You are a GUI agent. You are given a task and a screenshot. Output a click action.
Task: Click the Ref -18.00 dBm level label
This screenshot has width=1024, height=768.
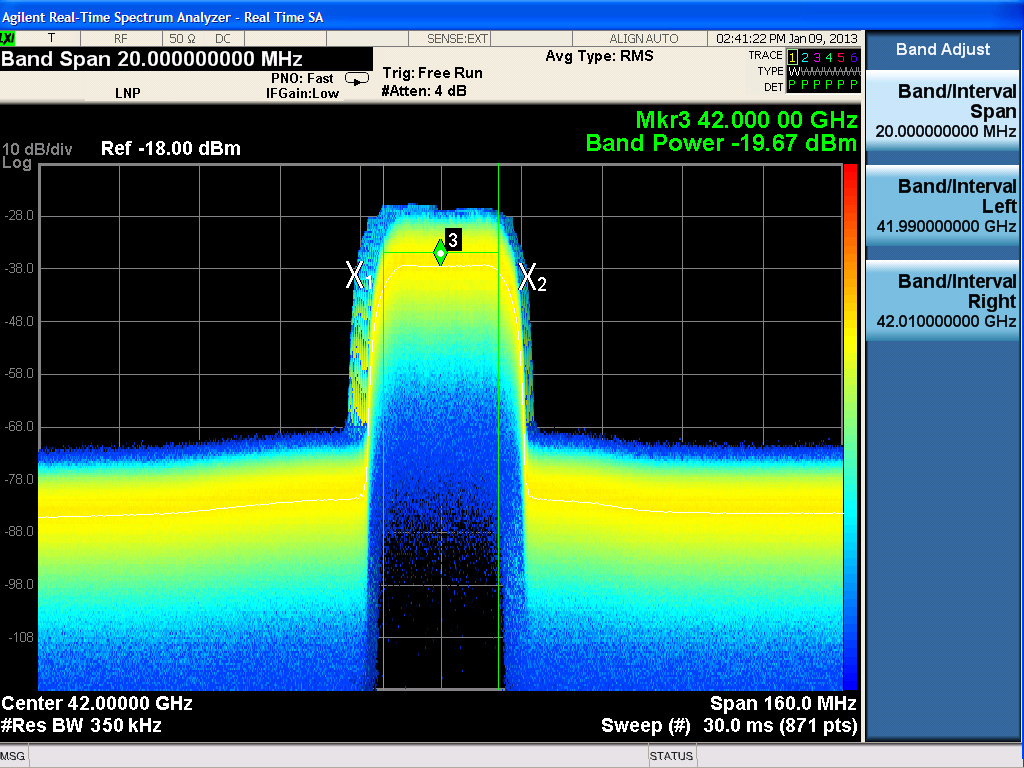(171, 149)
